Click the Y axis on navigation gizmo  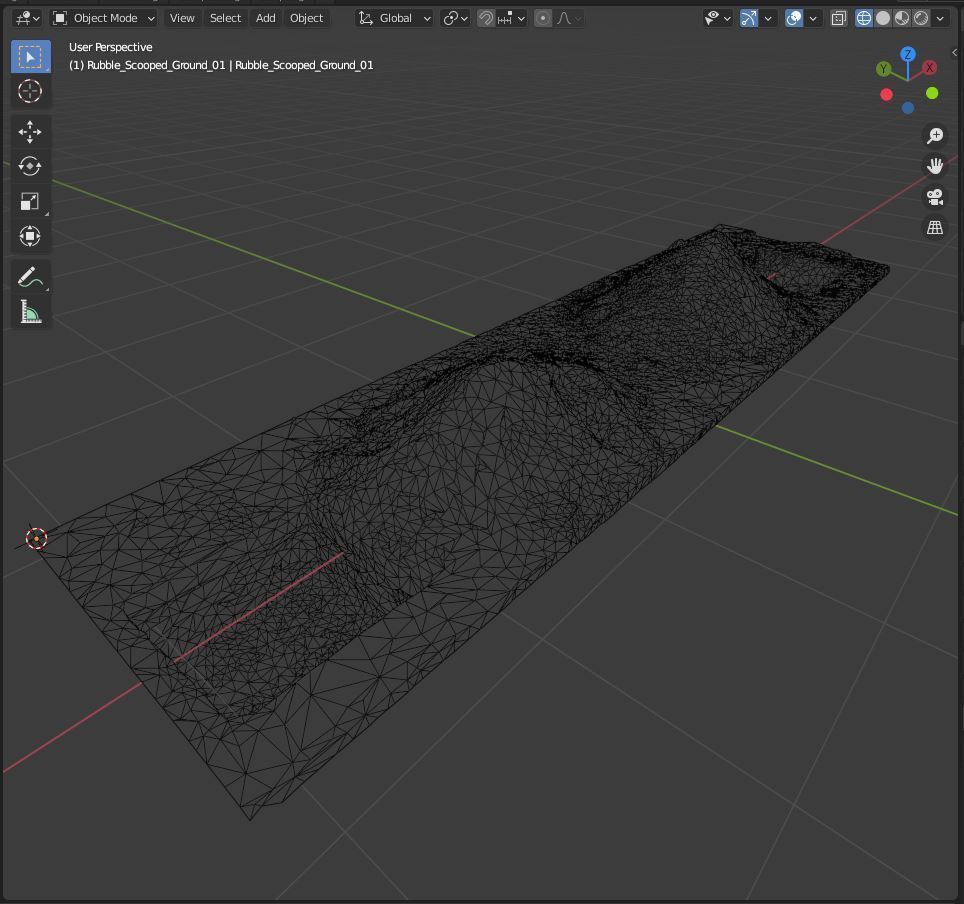(883, 69)
